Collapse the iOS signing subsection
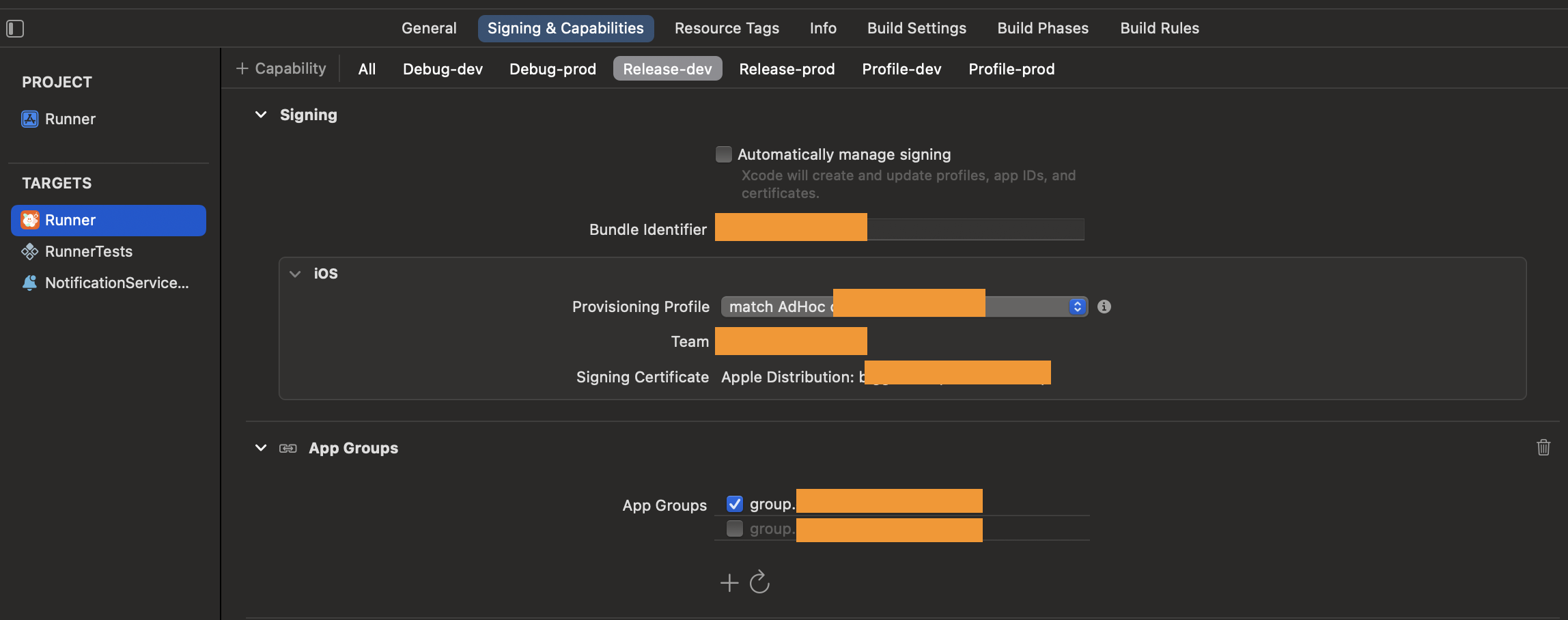The width and height of the screenshot is (1568, 620). coord(295,274)
